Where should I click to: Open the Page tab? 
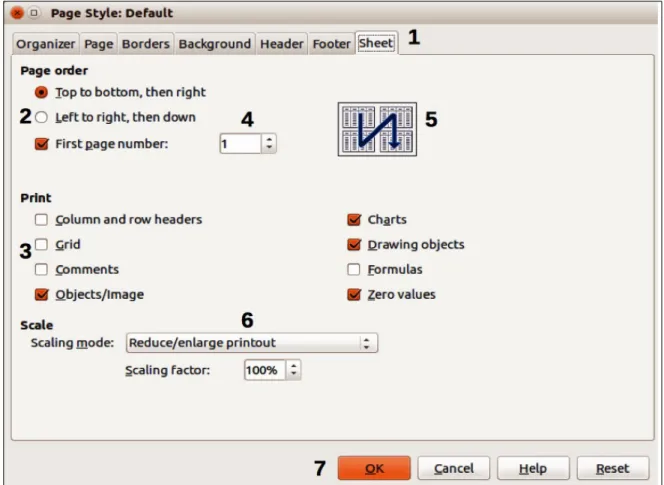tap(99, 44)
